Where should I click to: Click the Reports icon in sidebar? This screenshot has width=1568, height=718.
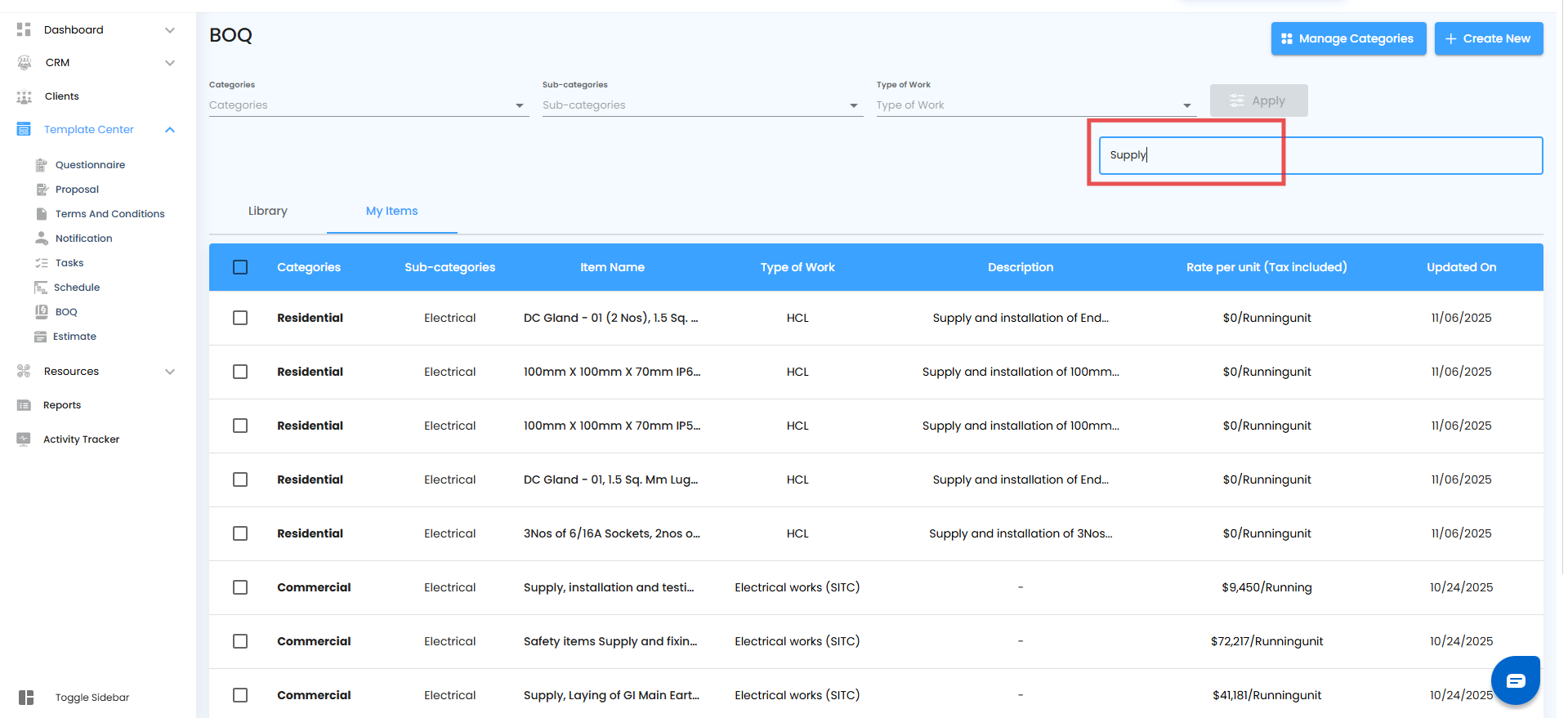[x=24, y=405]
